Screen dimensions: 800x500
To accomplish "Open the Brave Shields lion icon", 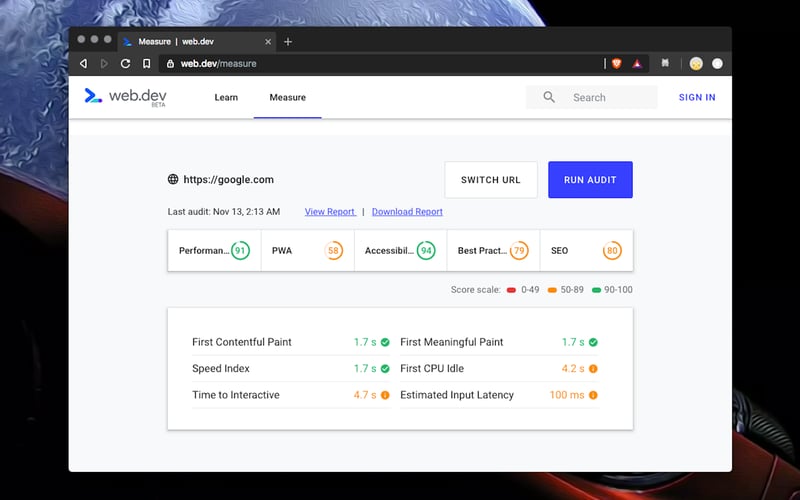I will coord(617,64).
